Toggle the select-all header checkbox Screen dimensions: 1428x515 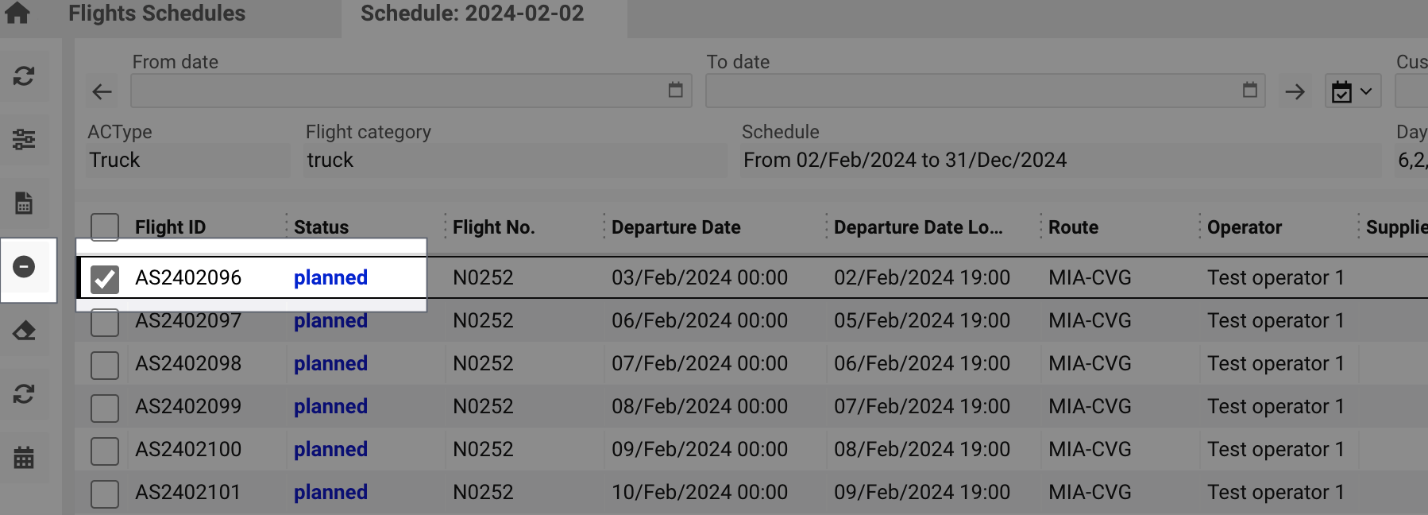(105, 227)
